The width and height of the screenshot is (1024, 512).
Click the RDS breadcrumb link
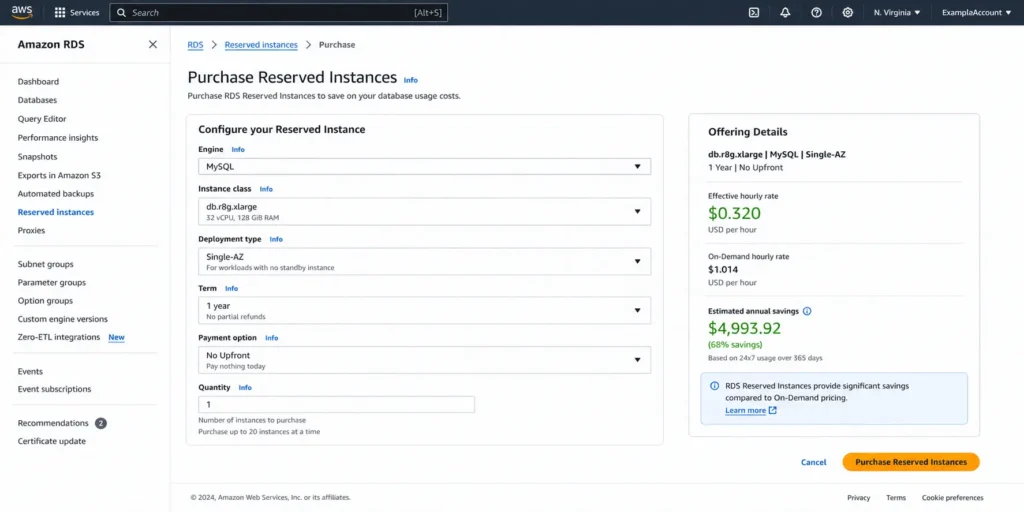[x=195, y=44]
